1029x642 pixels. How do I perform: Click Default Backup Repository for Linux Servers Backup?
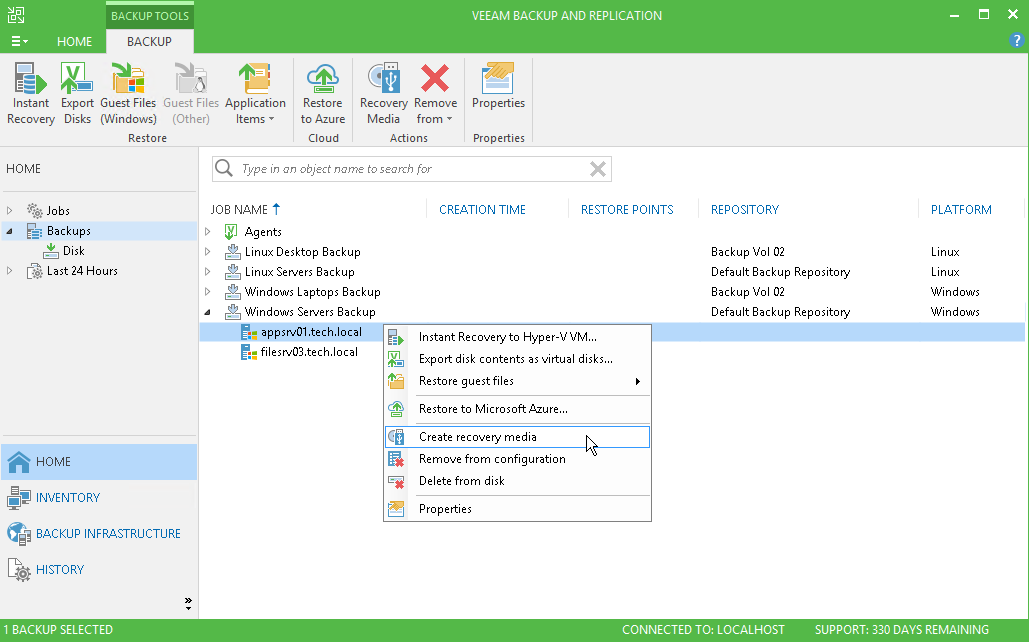click(780, 272)
